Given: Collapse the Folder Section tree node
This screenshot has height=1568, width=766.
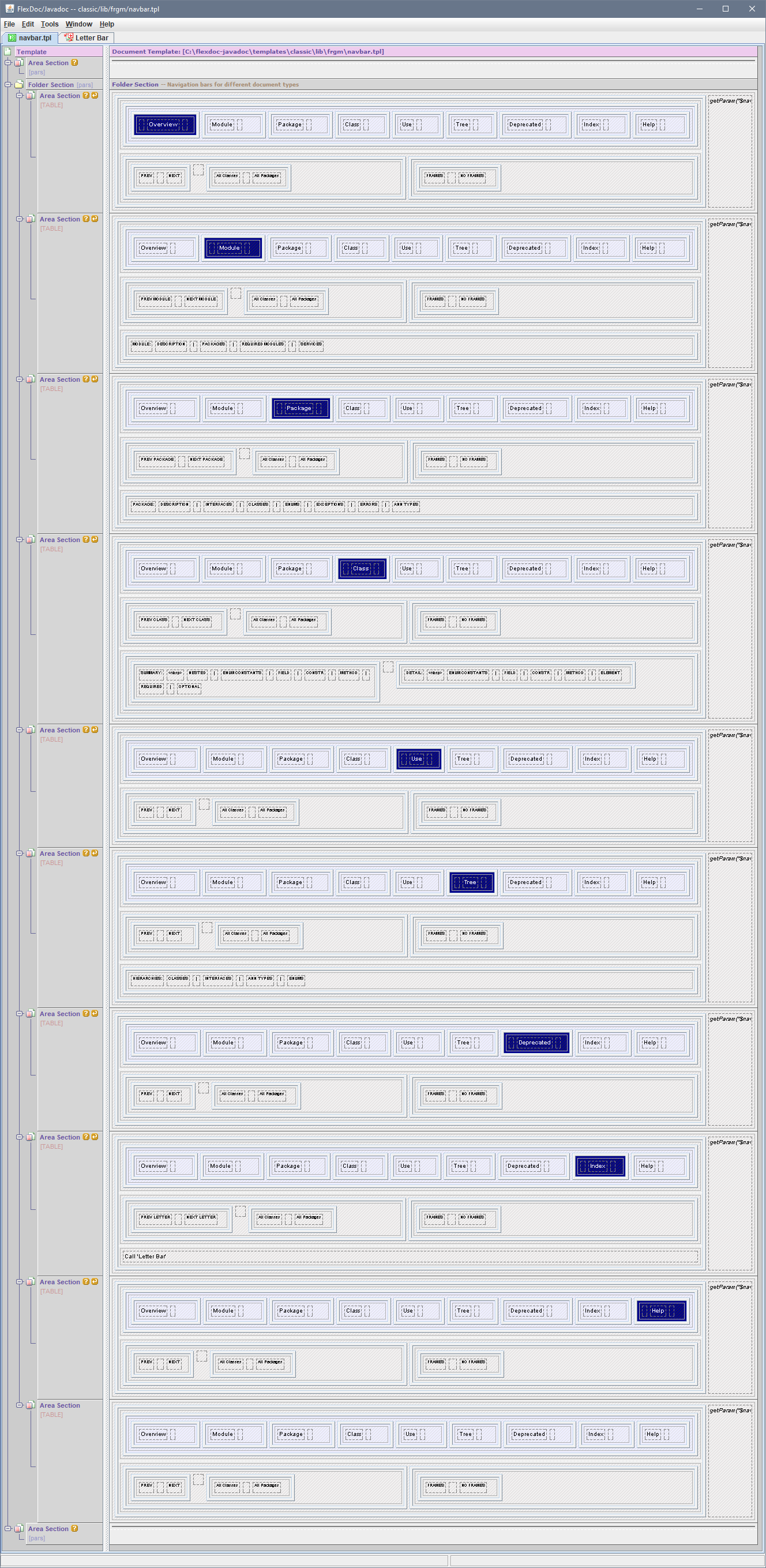Looking at the screenshot, I should tap(8, 85).
